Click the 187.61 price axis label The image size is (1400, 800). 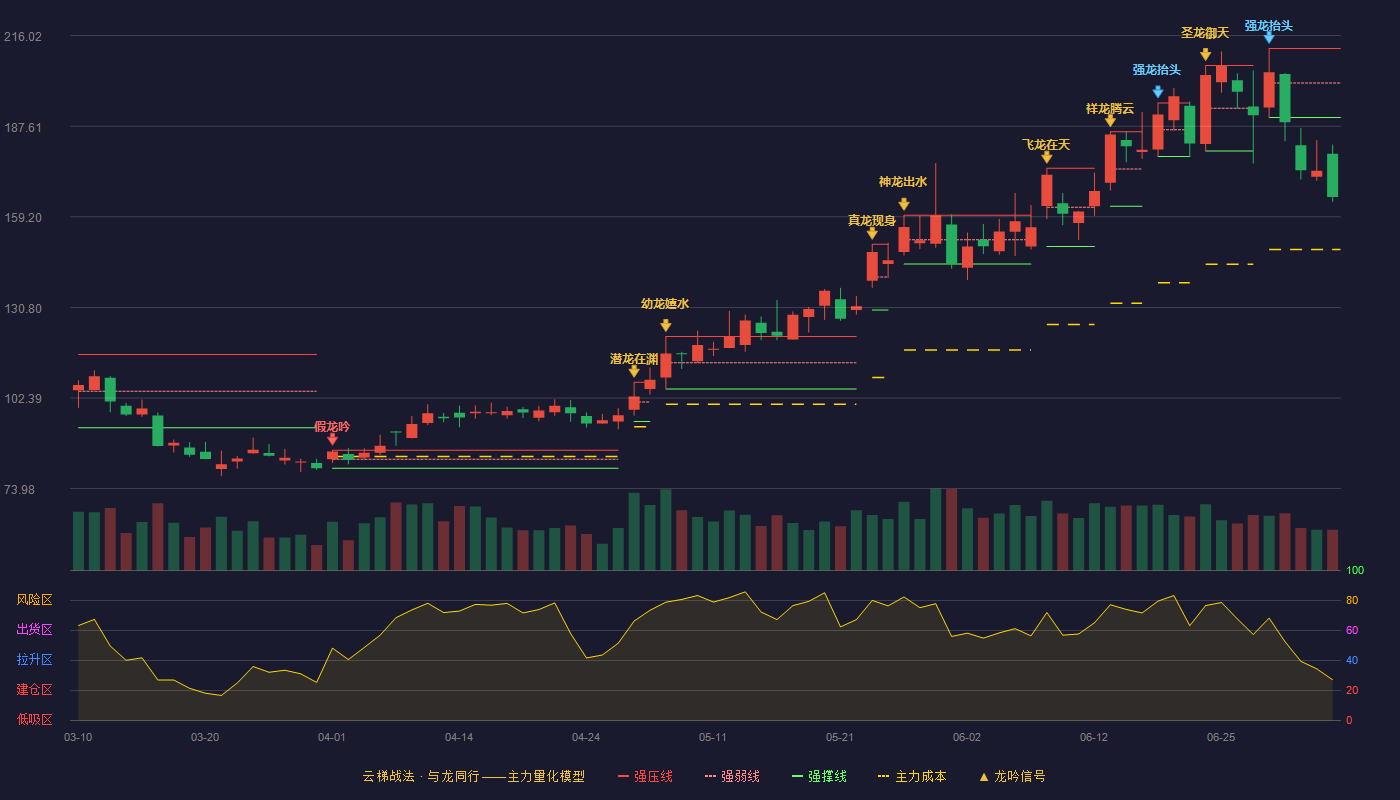pyautogui.click(x=23, y=127)
